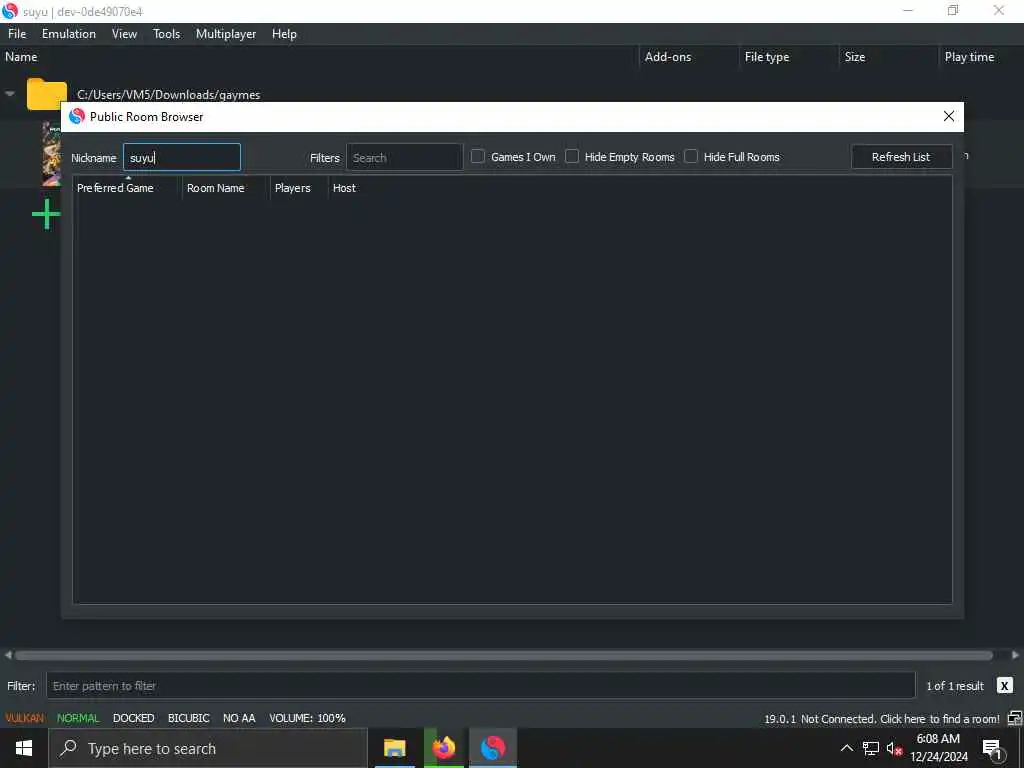Toggle Hide Empty Rooms checkbox

[572, 157]
